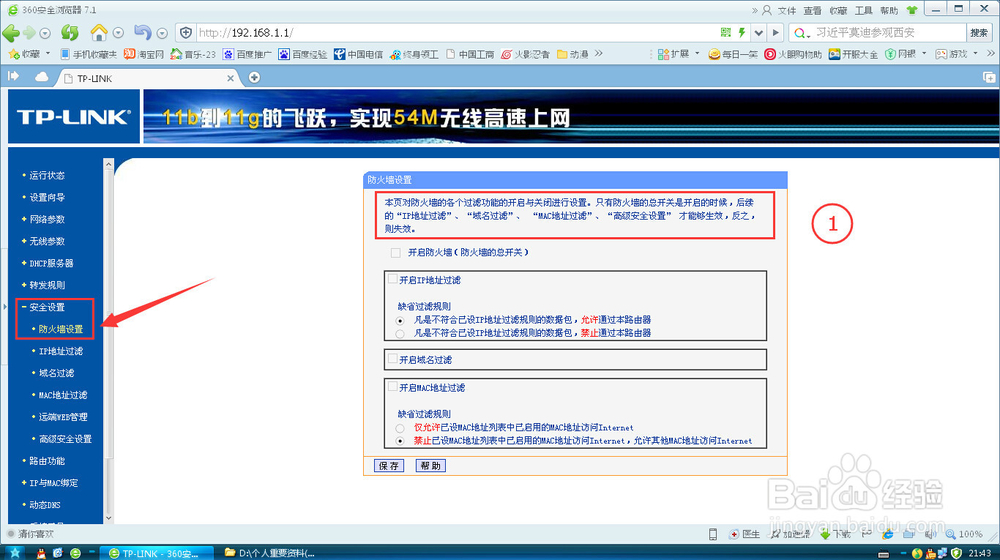Go to the browser home page
This screenshot has width=1000, height=560.
(99, 32)
